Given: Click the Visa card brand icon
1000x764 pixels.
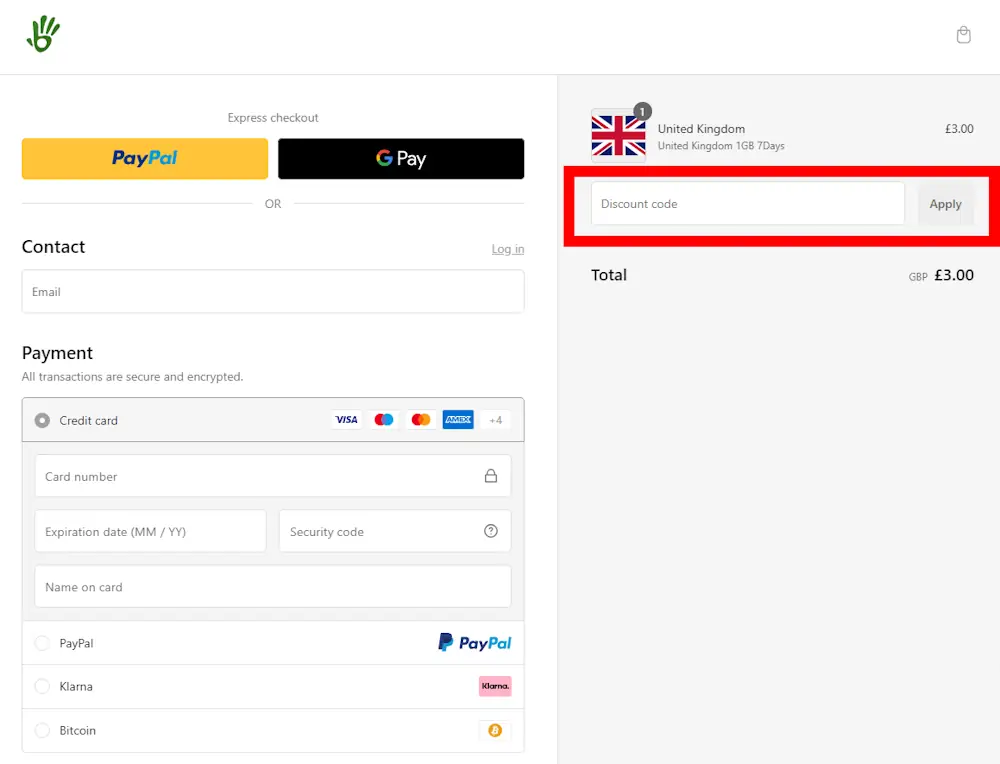Looking at the screenshot, I should click(x=346, y=419).
